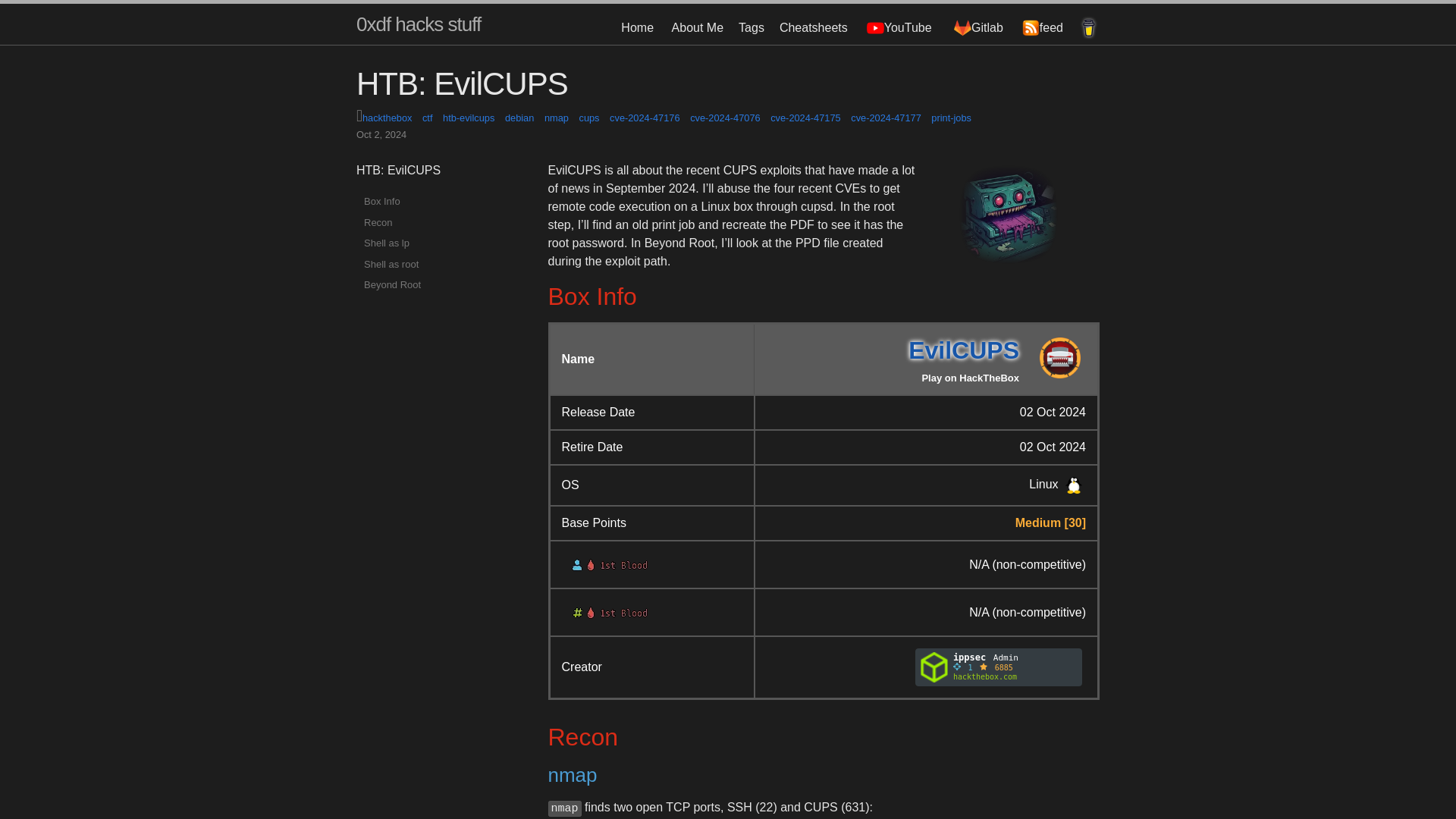Click the tags icon before hackthebox tag
The width and height of the screenshot is (1456, 819).
point(359,116)
